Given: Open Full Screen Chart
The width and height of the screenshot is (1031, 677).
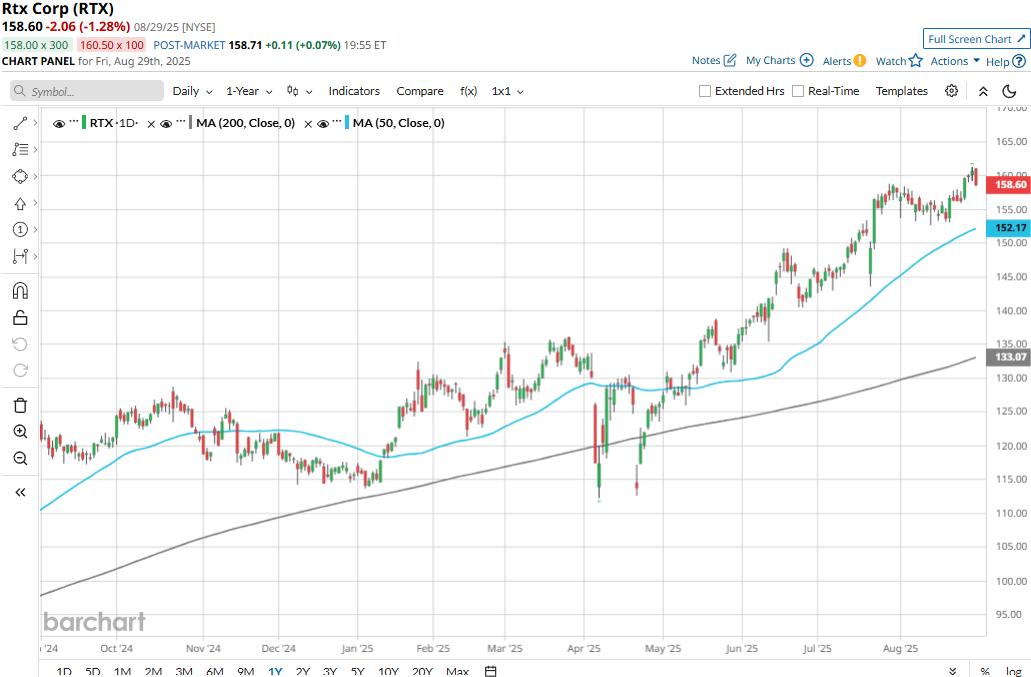Looking at the screenshot, I should [x=976, y=39].
